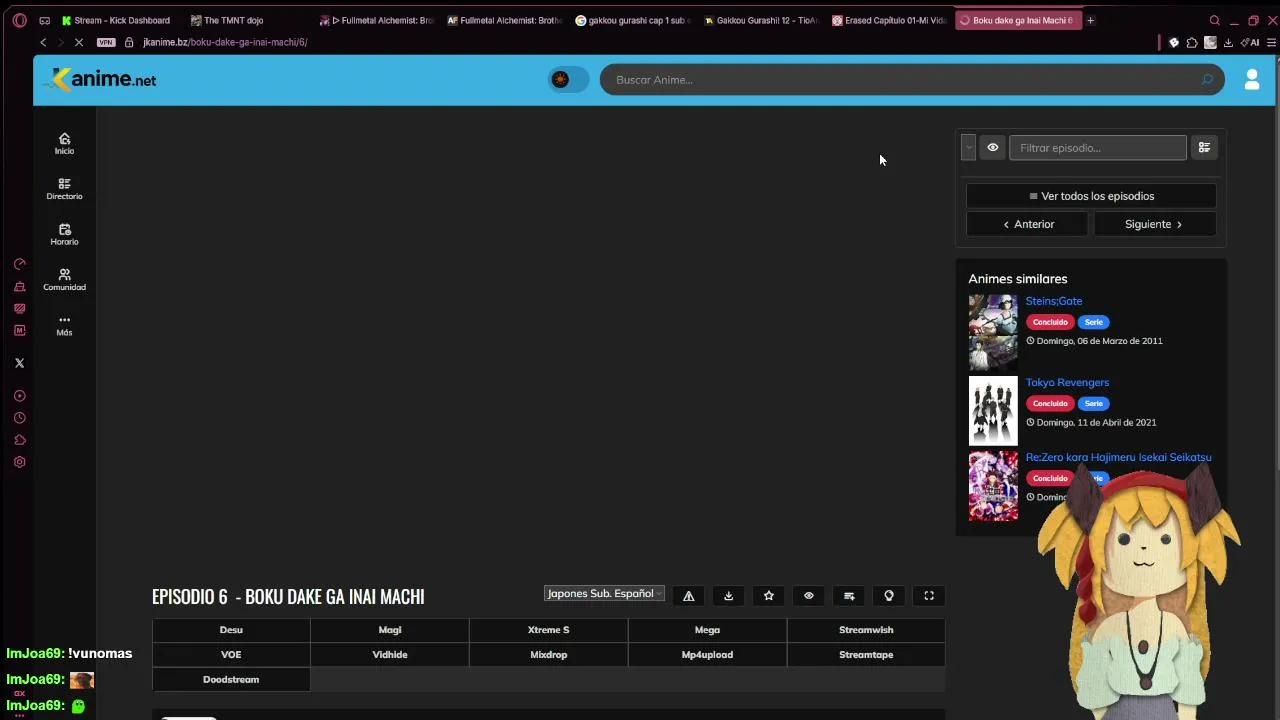Go to Inicio in the sidebar
The height and width of the screenshot is (720, 1280).
tap(64, 144)
